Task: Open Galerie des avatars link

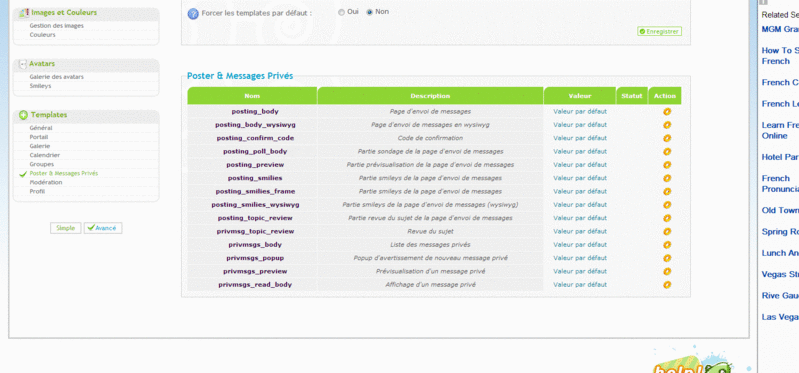Action: point(57,77)
